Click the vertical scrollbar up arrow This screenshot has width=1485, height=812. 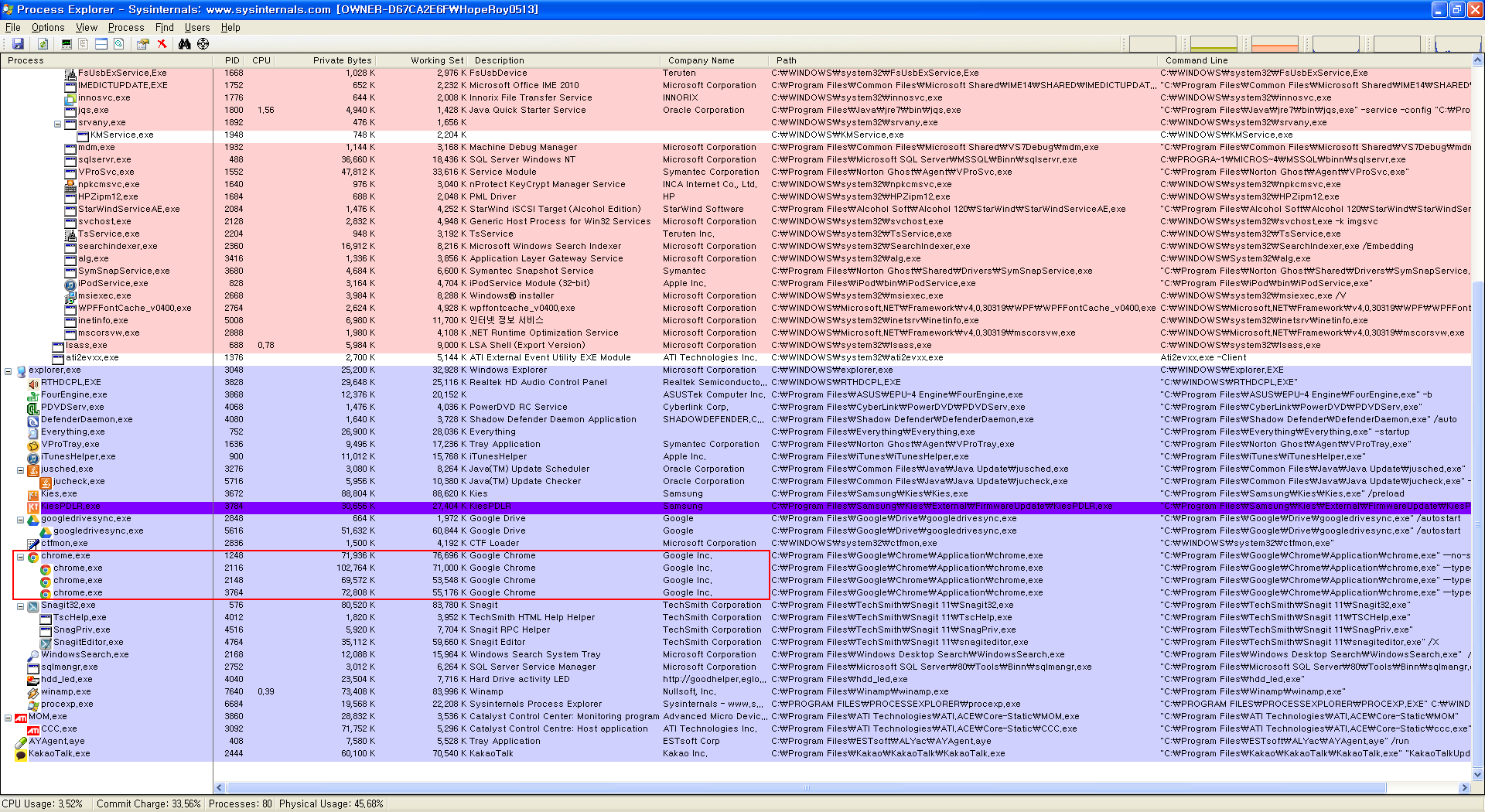(x=1478, y=60)
